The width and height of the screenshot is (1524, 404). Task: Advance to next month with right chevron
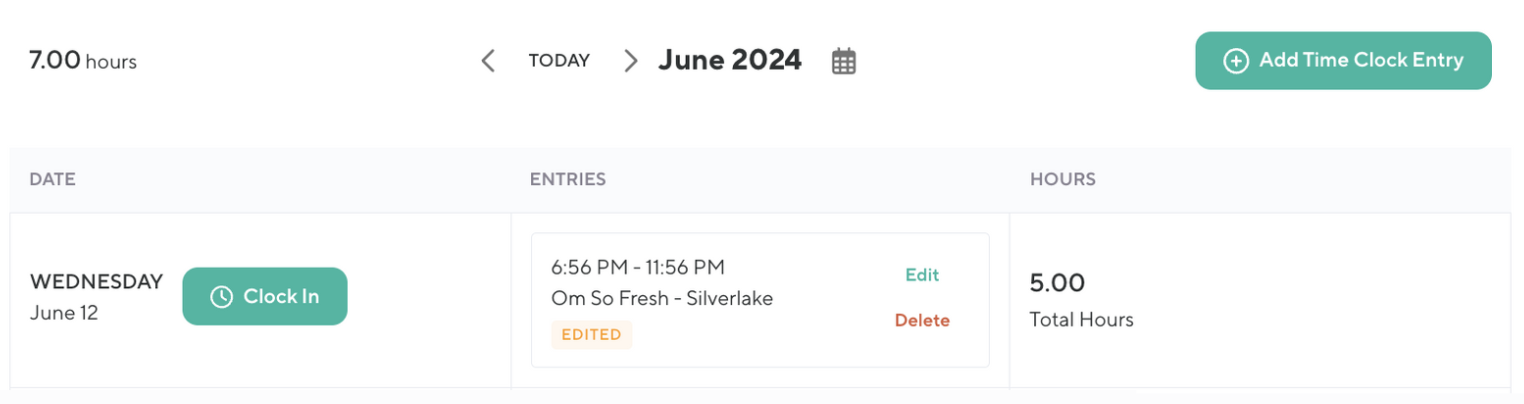pyautogui.click(x=630, y=61)
